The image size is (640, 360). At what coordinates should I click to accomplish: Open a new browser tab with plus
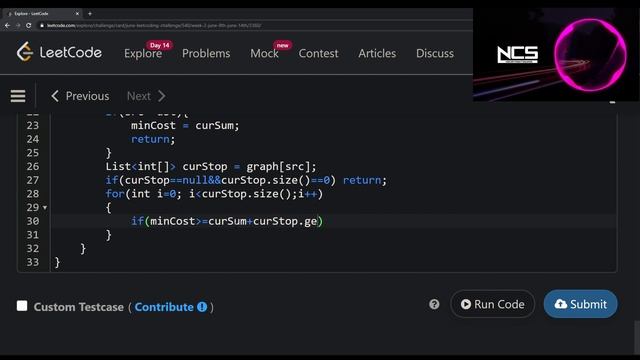90,13
